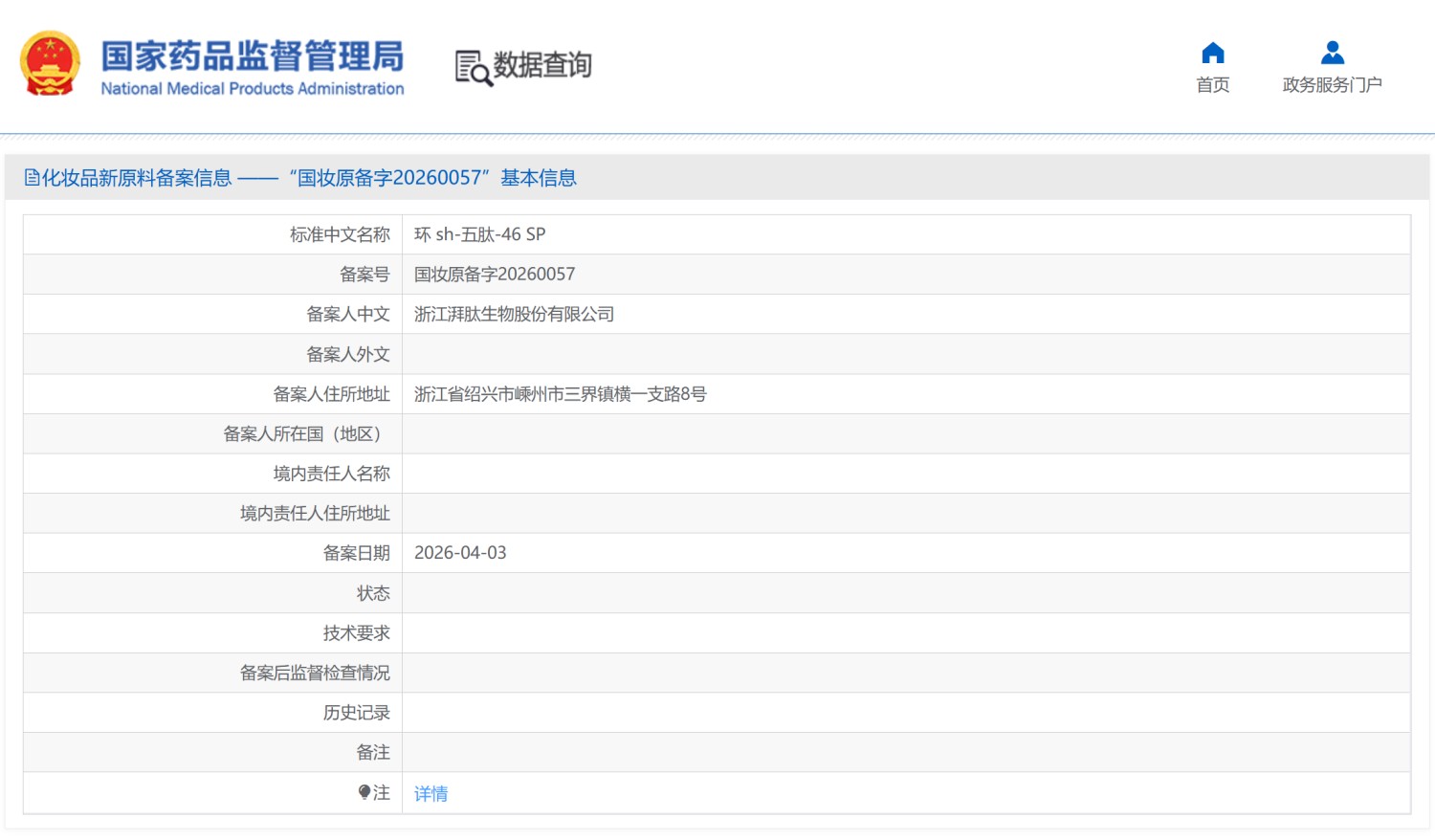The height and width of the screenshot is (840, 1435).
Task: Click the 数据查询 heading text
Action: tap(542, 65)
